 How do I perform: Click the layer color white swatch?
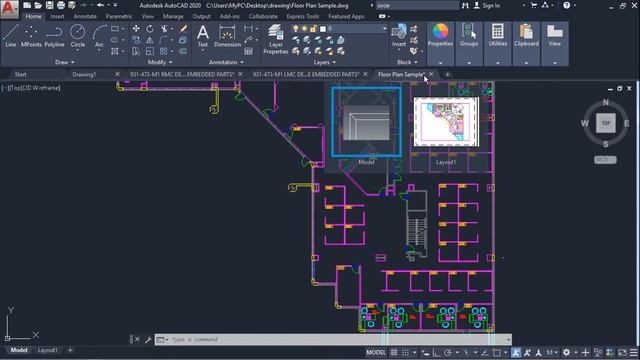(323, 29)
